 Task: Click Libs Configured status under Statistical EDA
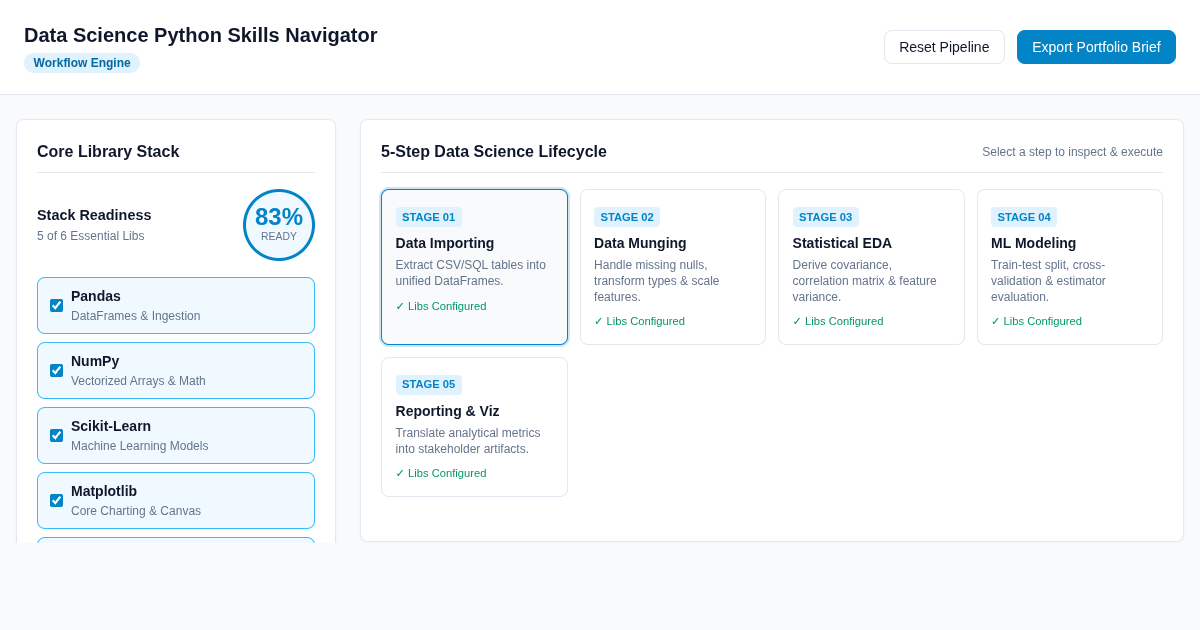[838, 321]
